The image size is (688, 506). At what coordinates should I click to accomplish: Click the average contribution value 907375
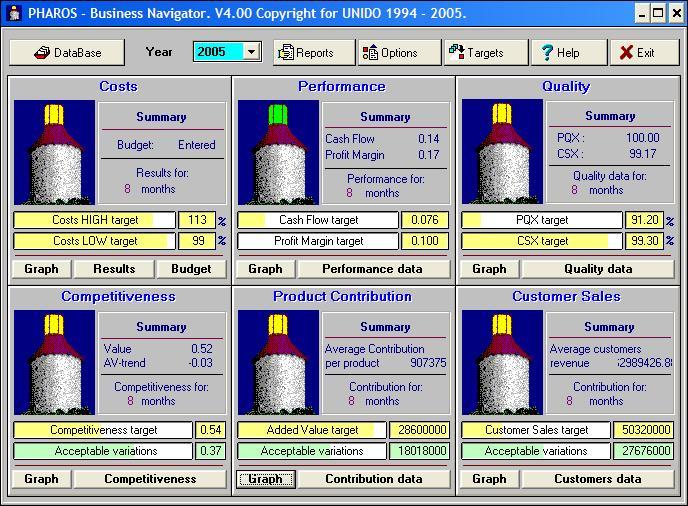(428, 363)
